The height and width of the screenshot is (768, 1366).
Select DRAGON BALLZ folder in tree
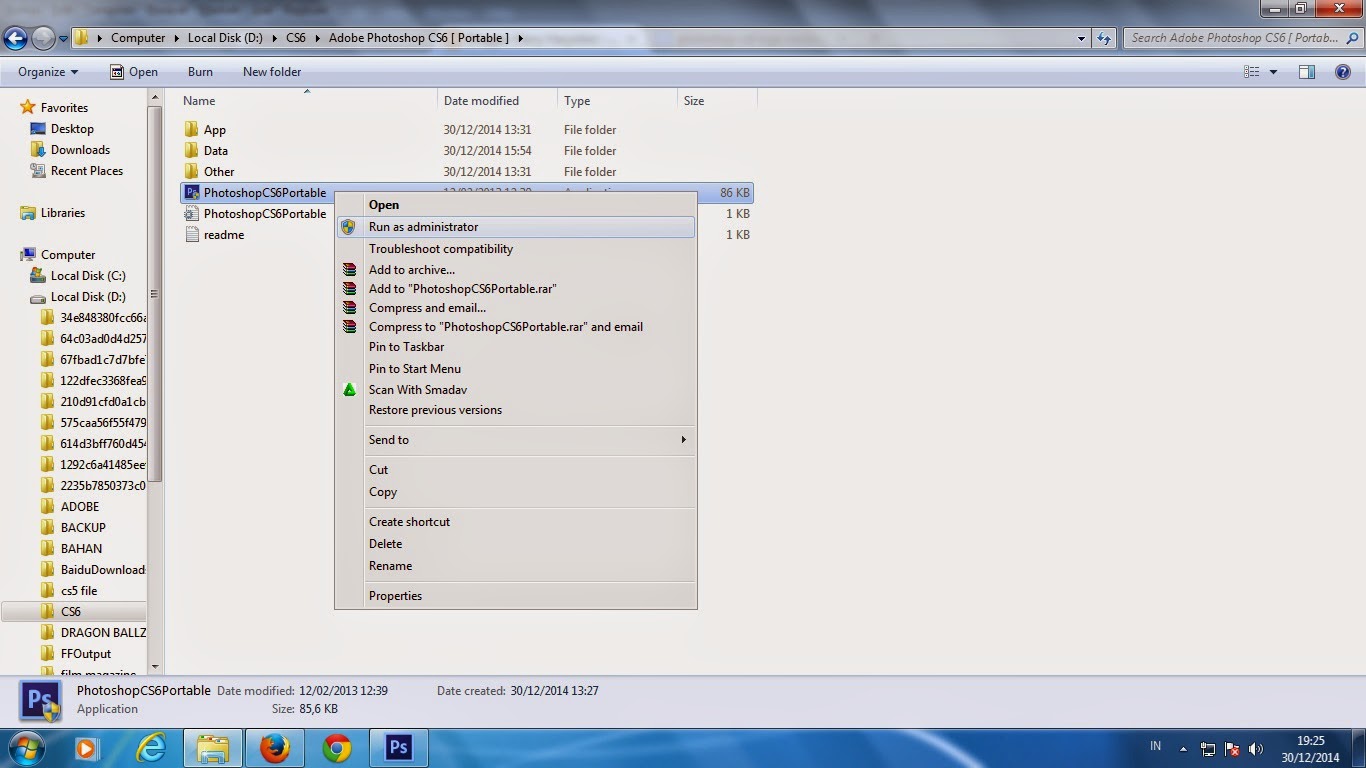[103, 633]
